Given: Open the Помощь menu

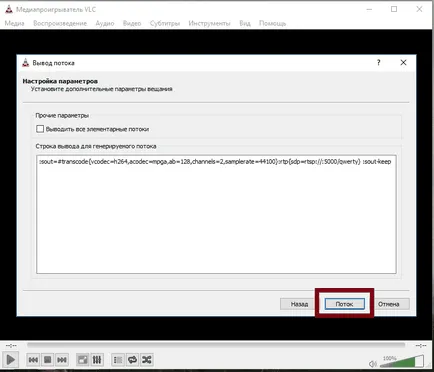Looking at the screenshot, I should point(272,23).
